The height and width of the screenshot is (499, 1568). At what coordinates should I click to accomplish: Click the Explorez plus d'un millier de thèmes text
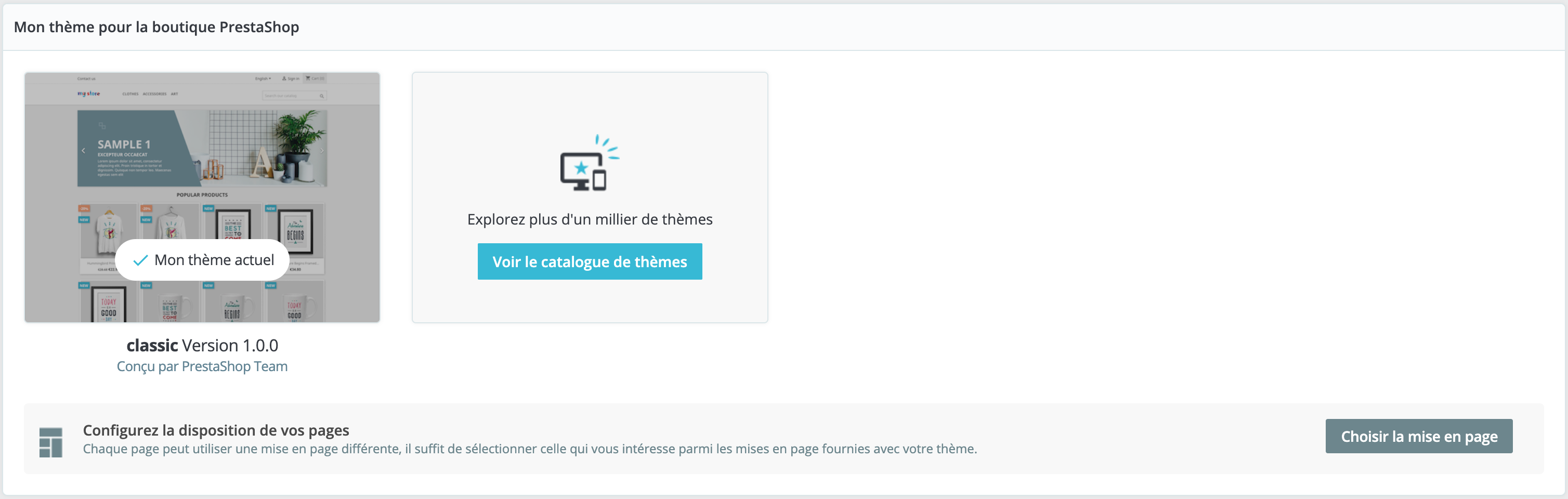pos(589,219)
